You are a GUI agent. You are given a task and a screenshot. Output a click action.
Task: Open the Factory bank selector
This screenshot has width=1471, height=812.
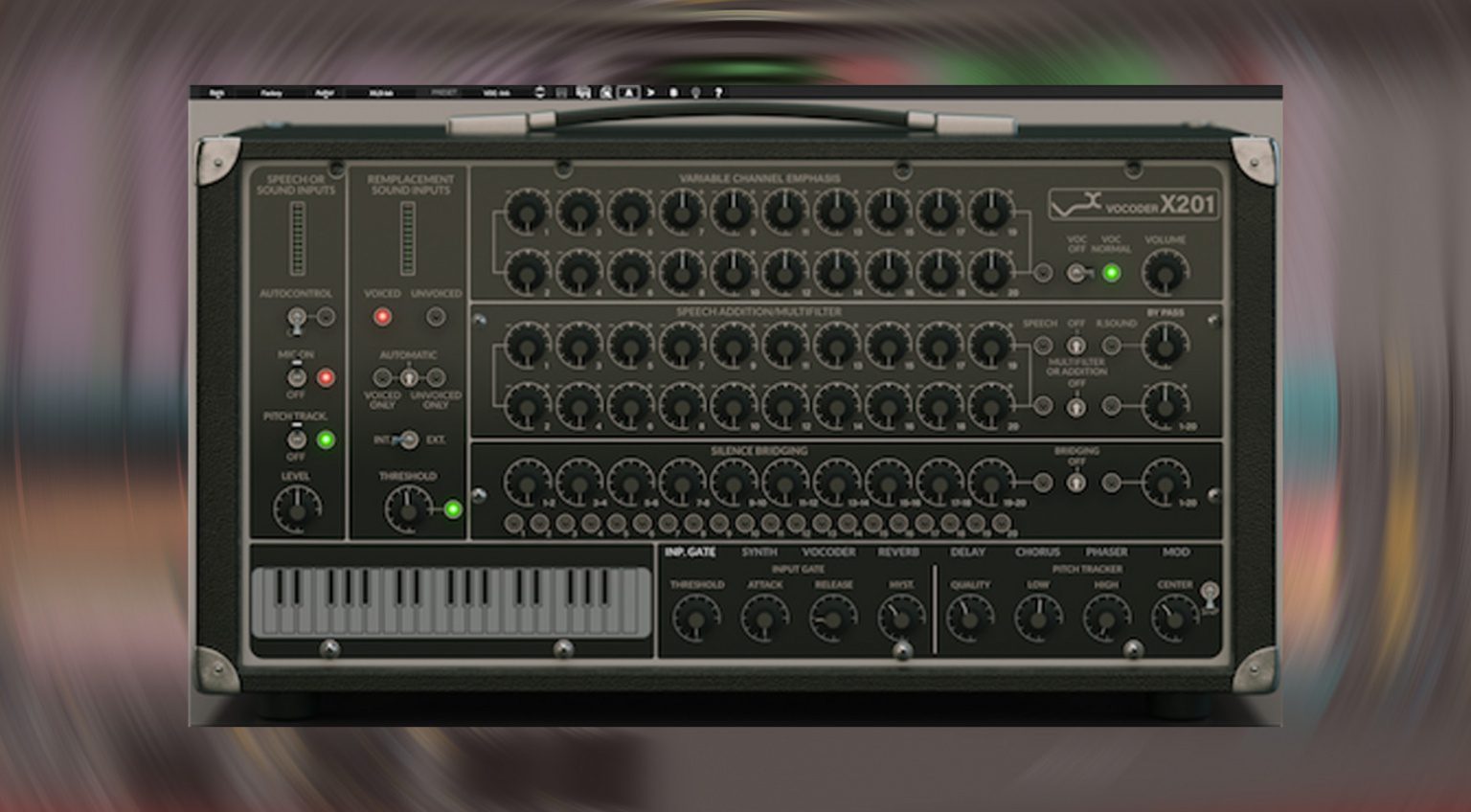273,93
